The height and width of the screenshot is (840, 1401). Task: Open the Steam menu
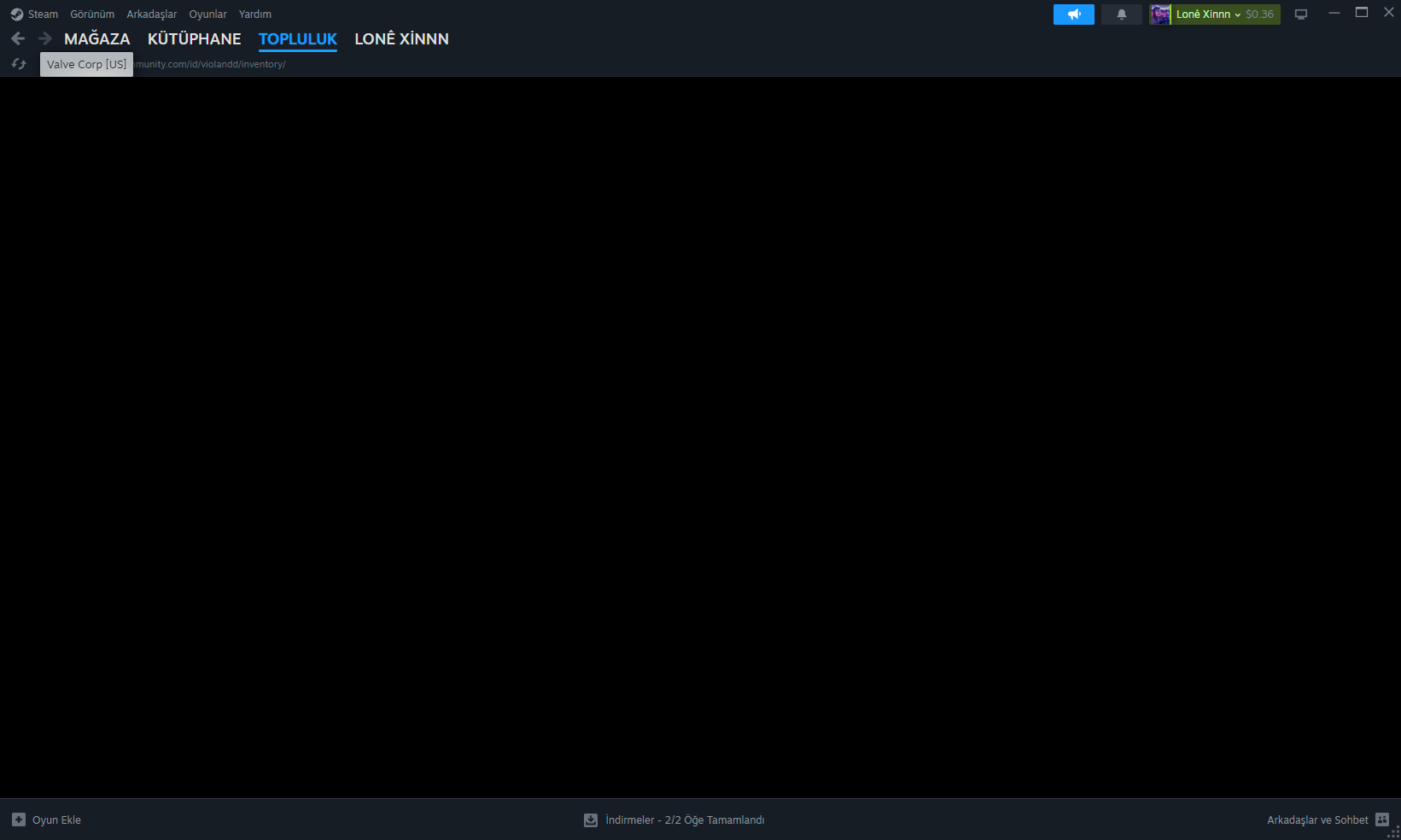click(43, 15)
